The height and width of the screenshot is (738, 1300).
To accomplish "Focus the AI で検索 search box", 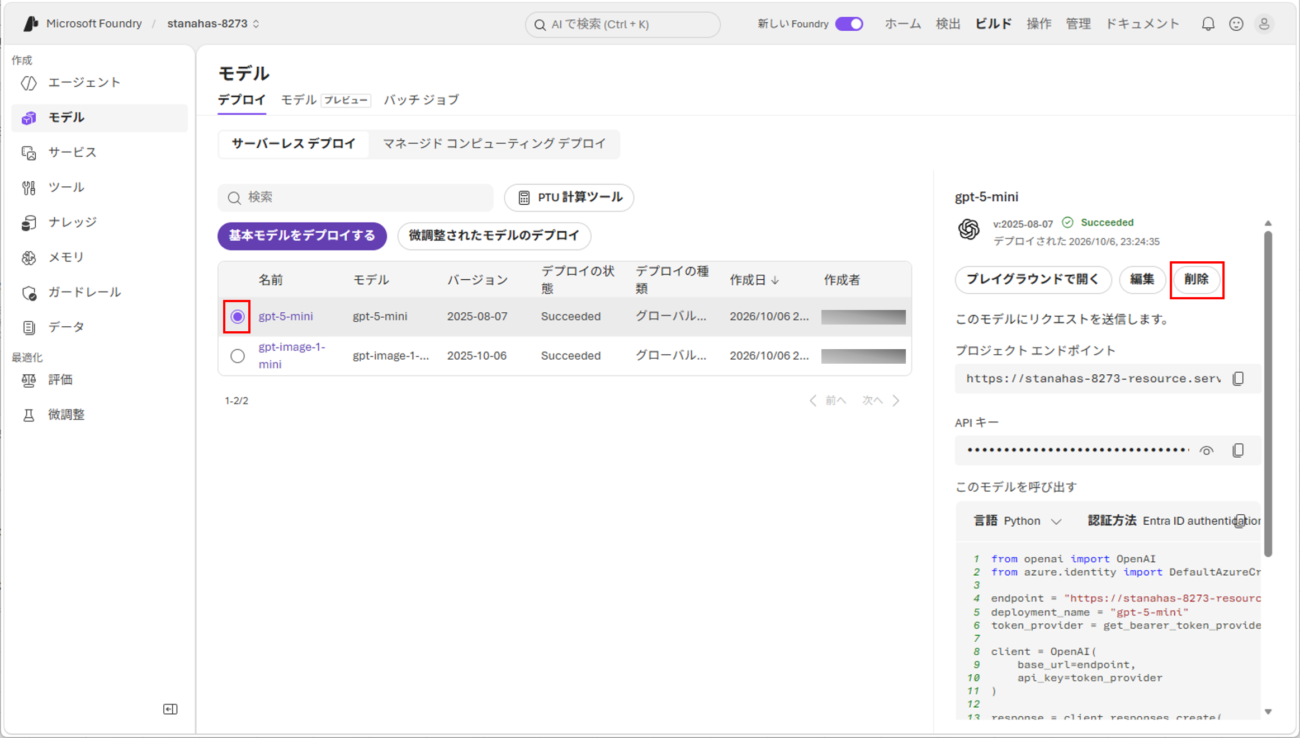I will click(x=623, y=24).
